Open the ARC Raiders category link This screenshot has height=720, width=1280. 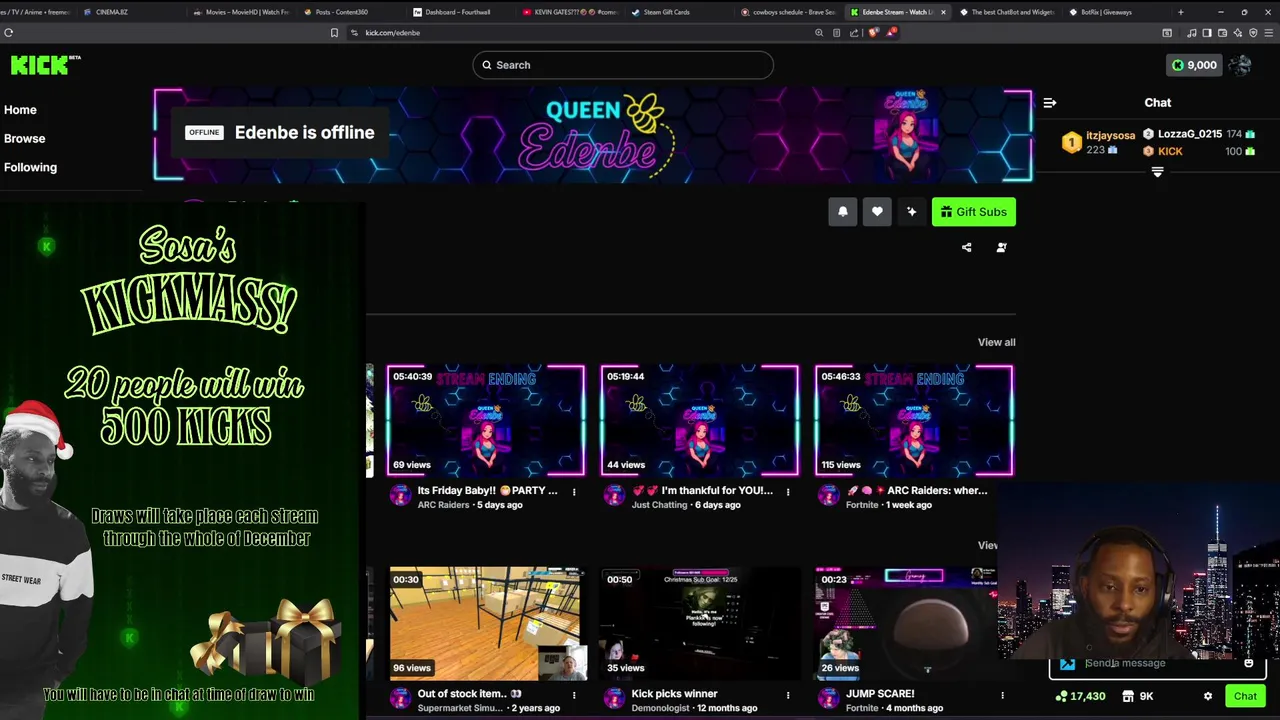click(443, 505)
